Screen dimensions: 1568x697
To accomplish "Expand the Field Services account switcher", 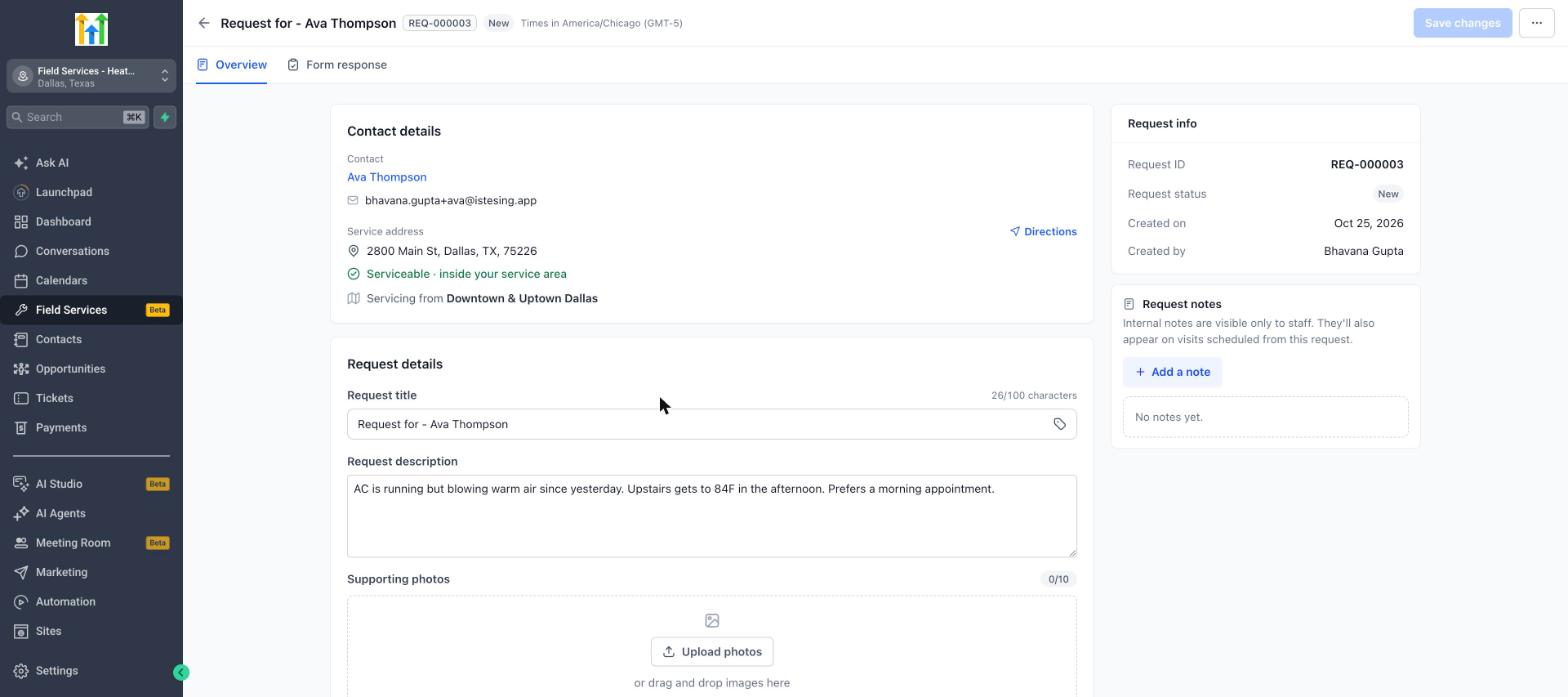I will (x=91, y=77).
